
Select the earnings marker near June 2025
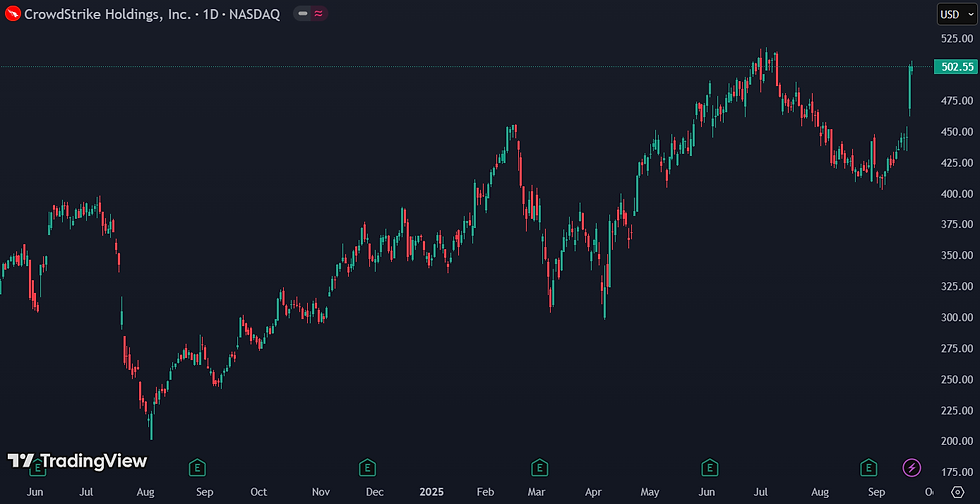[709, 467]
